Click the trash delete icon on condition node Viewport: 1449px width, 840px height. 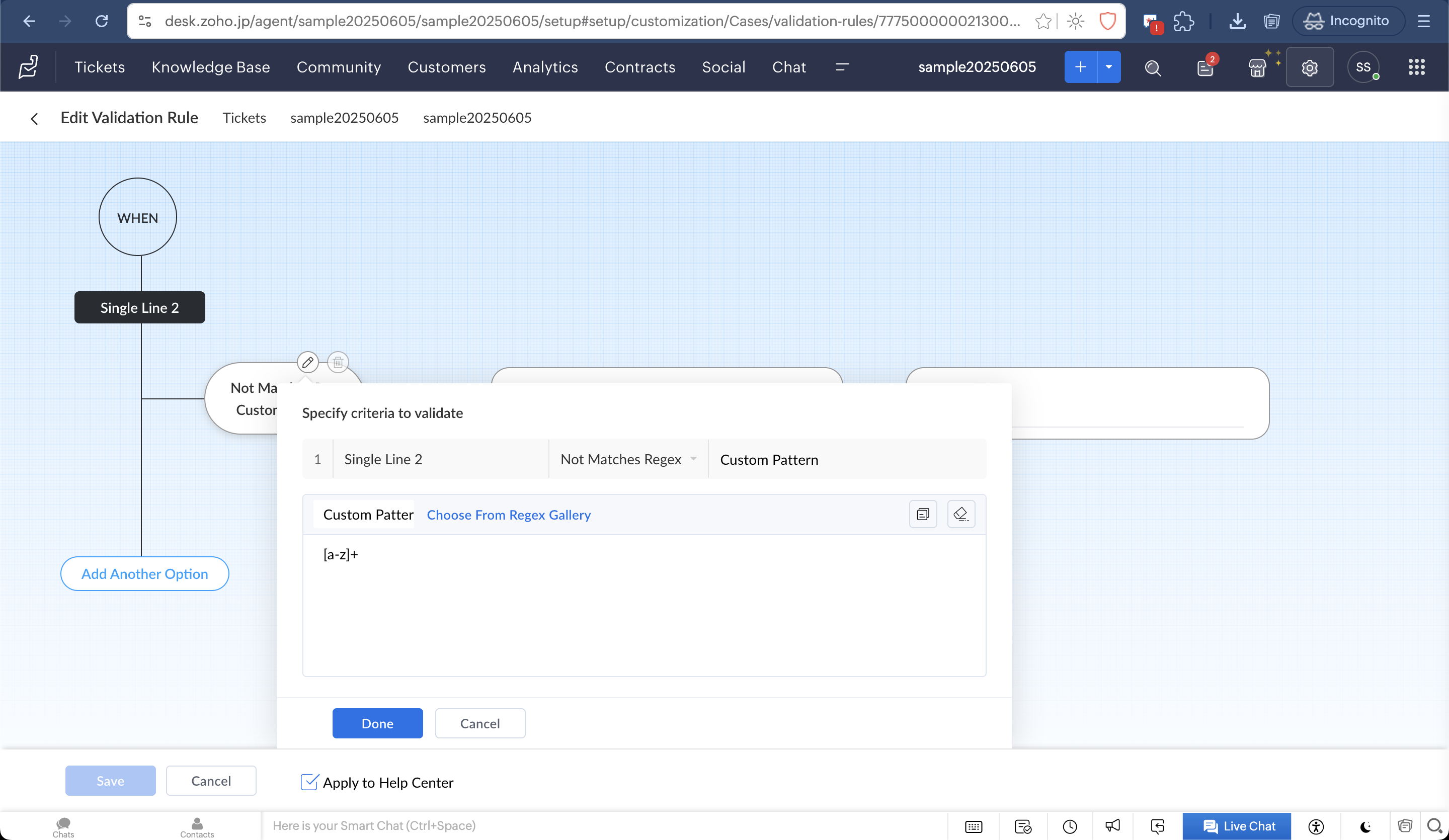coord(338,362)
